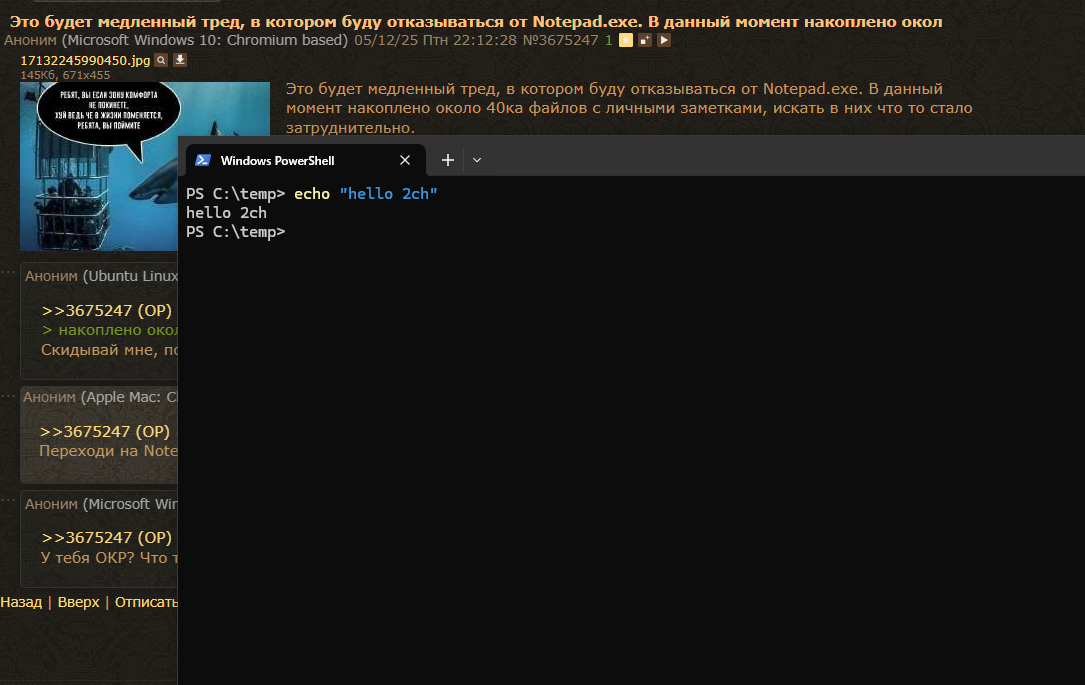Click the 'Переходи на Note' reply text
Screen dimensions: 1085x685
[x=109, y=451]
